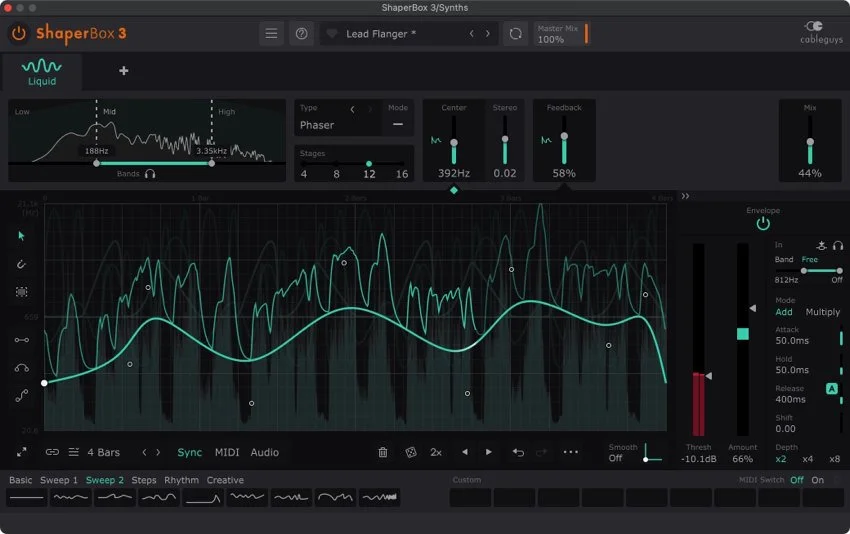Click the Mix slider handle
This screenshot has width=850, height=534.
(810, 142)
